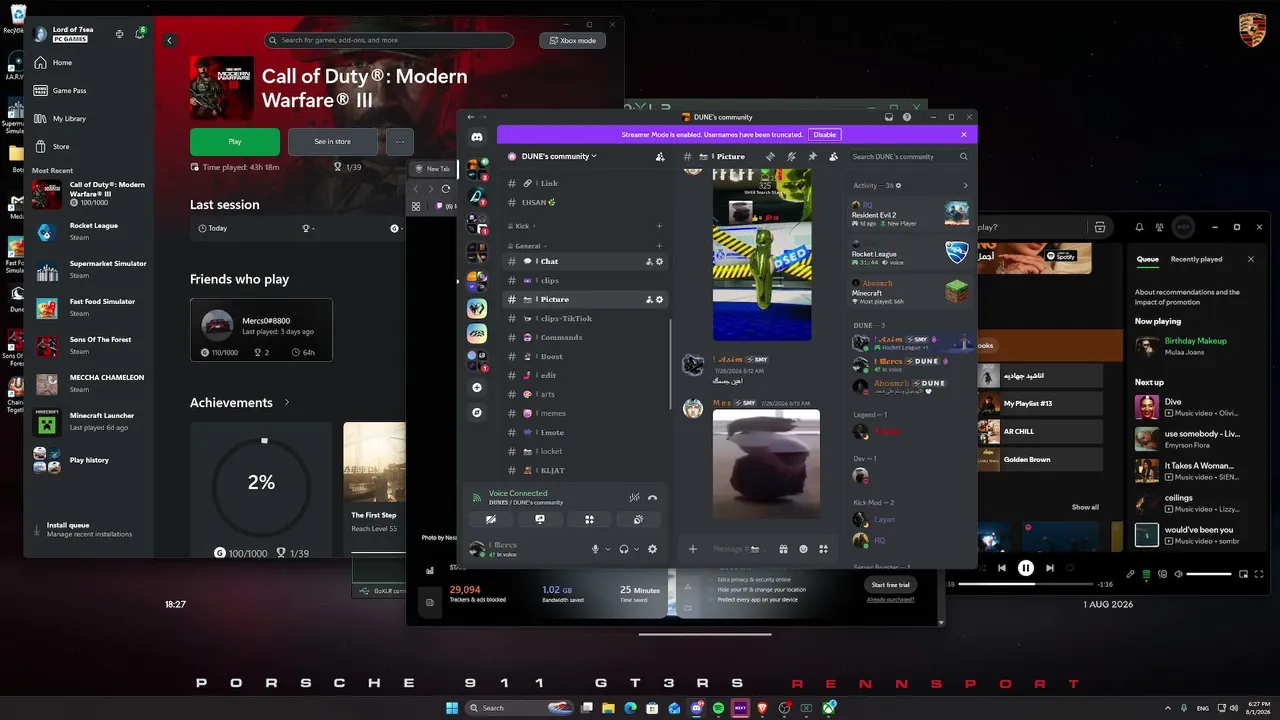This screenshot has width=1280, height=720.
Task: Toggle Discord camera in voice panel
Action: click(491, 520)
